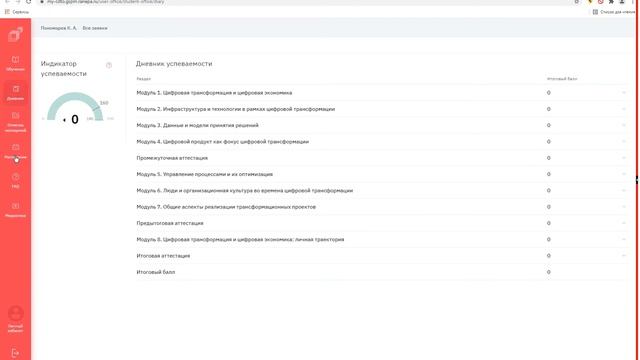
Task: Click the Пономарев К. А. breadcrumb
Action: [x=58, y=28]
